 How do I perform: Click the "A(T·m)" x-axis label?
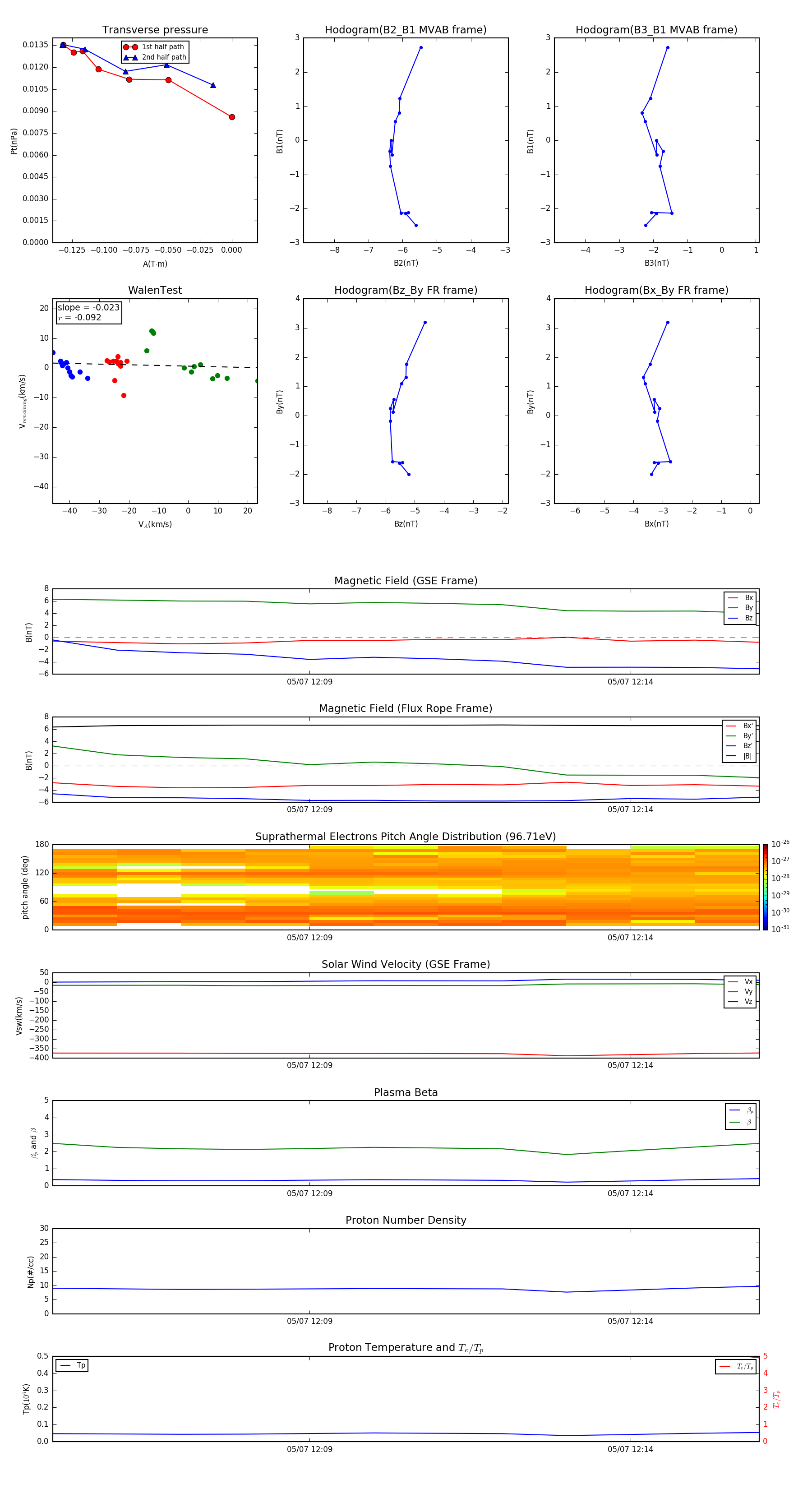[x=155, y=264]
